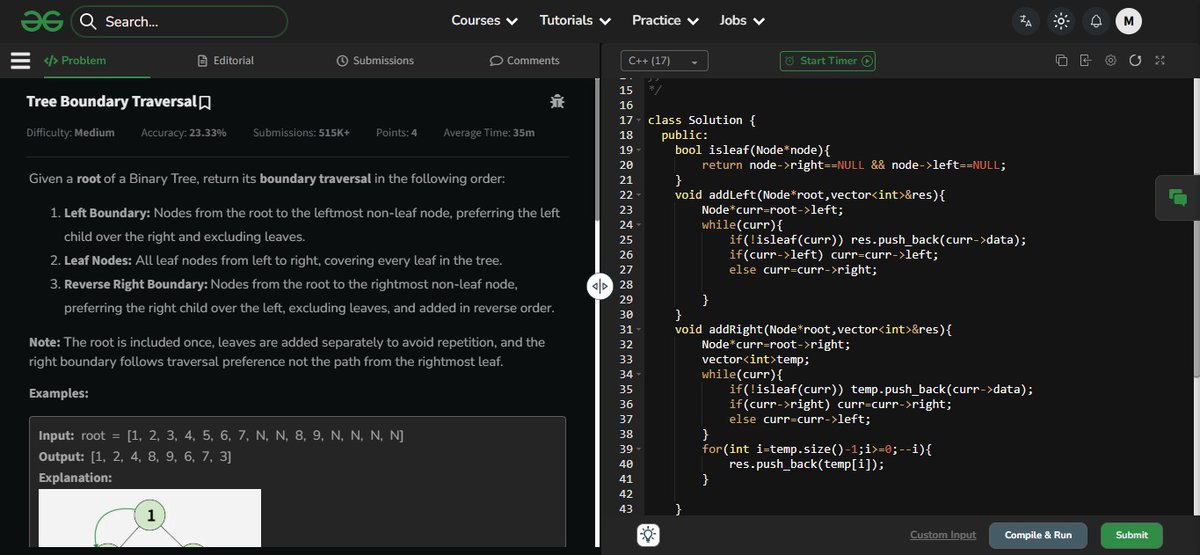This screenshot has width=1200, height=555.
Task: Switch to the Comments tab
Action: click(524, 61)
